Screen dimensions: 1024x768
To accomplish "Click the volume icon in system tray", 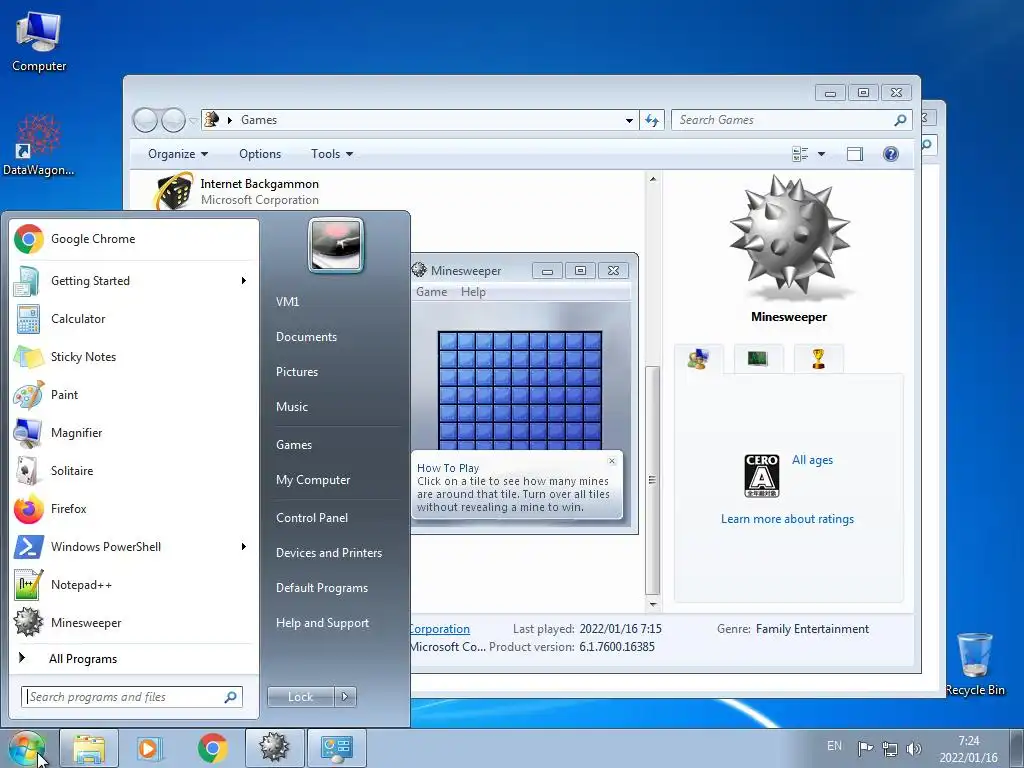I will coord(914,749).
